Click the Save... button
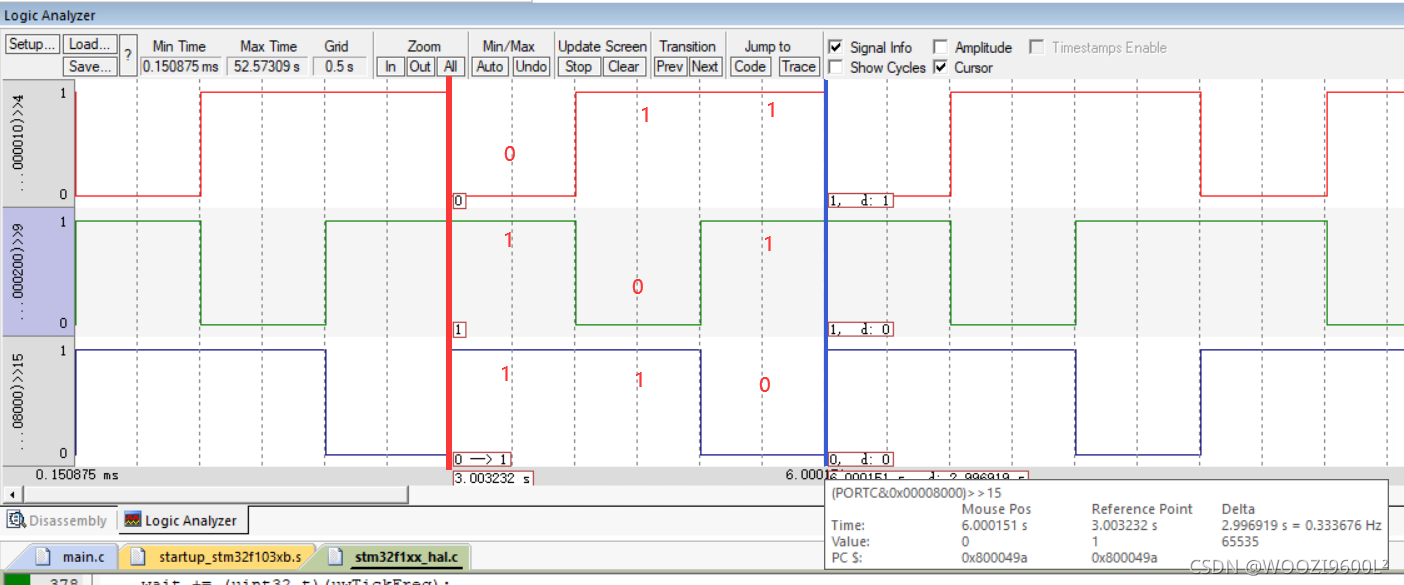This screenshot has height=585, width=1404. 90,67
